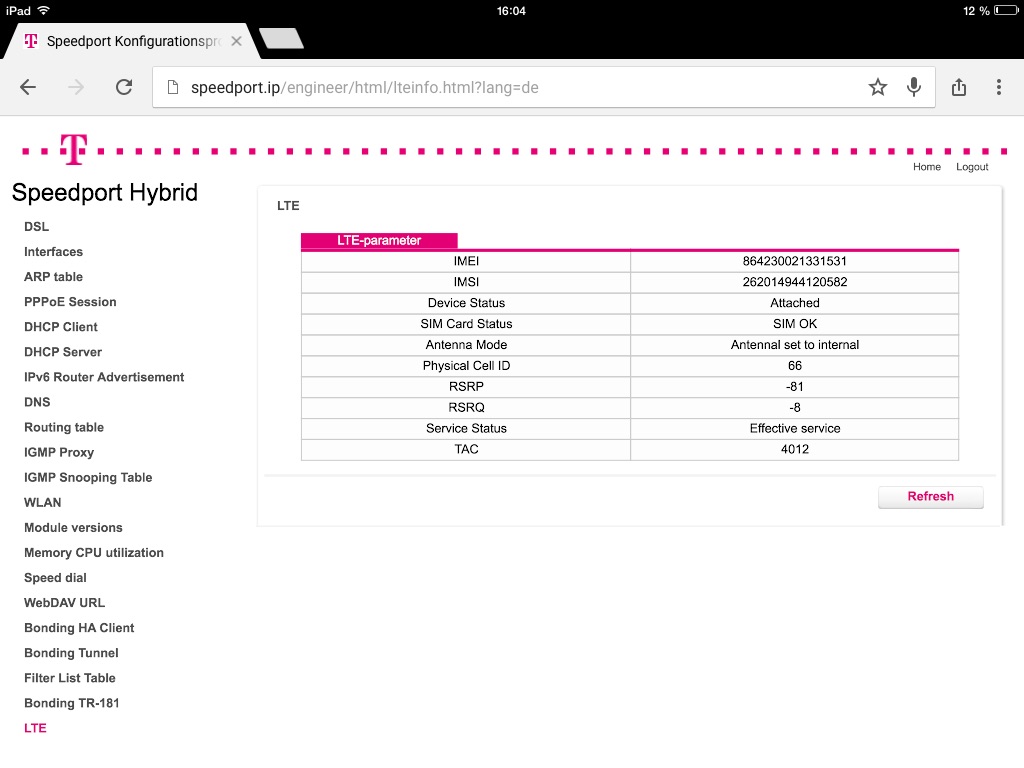
Task: Select the IMSI value 262014944120582
Action: (x=795, y=282)
